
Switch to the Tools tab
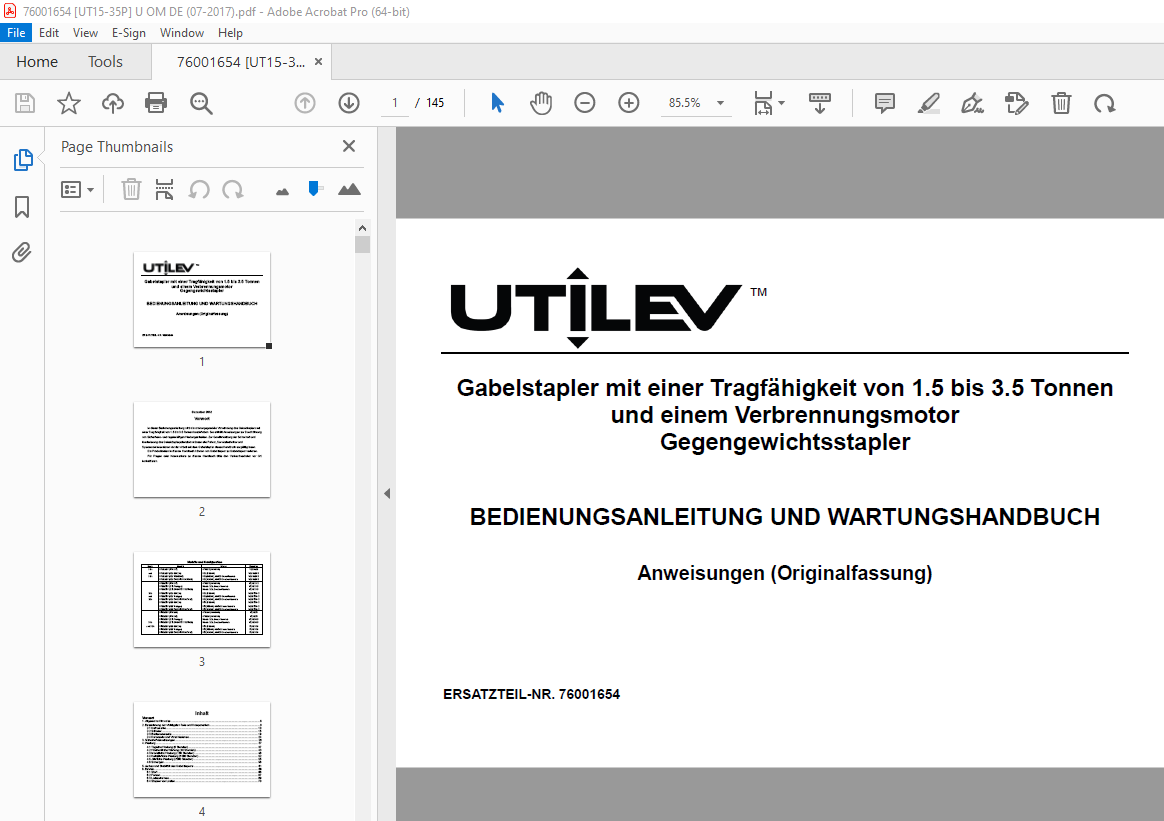[x=105, y=62]
